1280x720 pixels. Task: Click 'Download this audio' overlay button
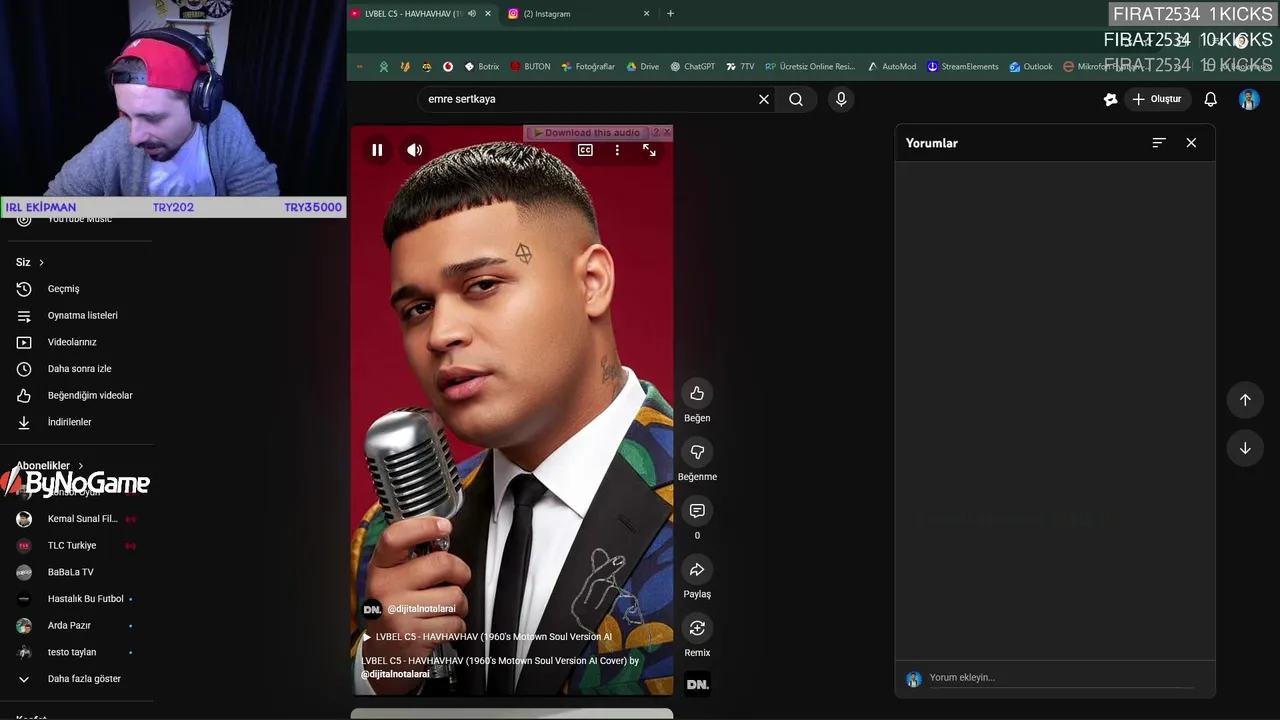[587, 132]
